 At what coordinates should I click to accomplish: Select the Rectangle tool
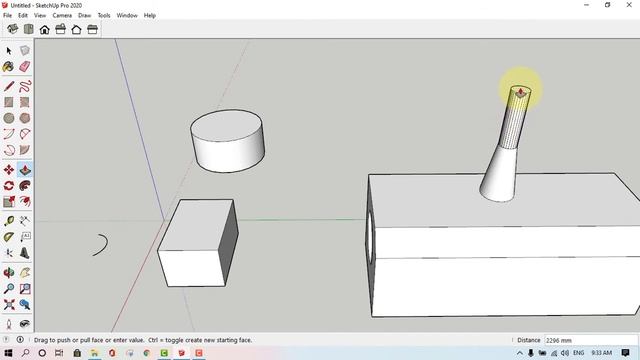[9, 102]
